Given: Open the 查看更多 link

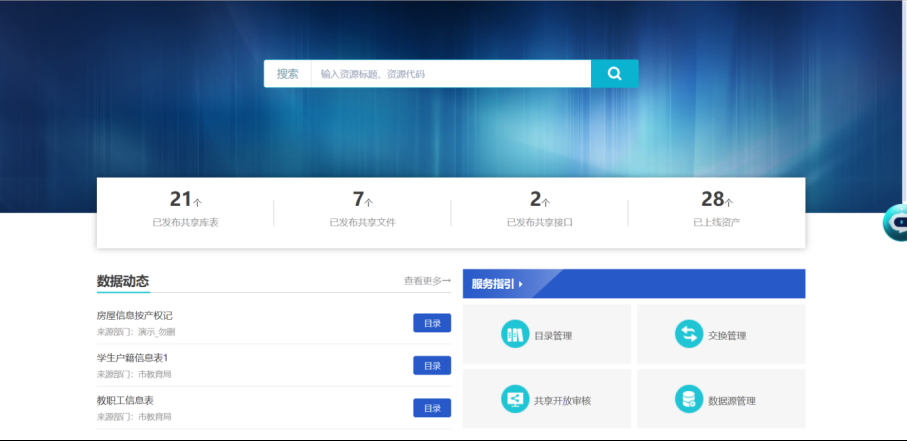Looking at the screenshot, I should [427, 281].
